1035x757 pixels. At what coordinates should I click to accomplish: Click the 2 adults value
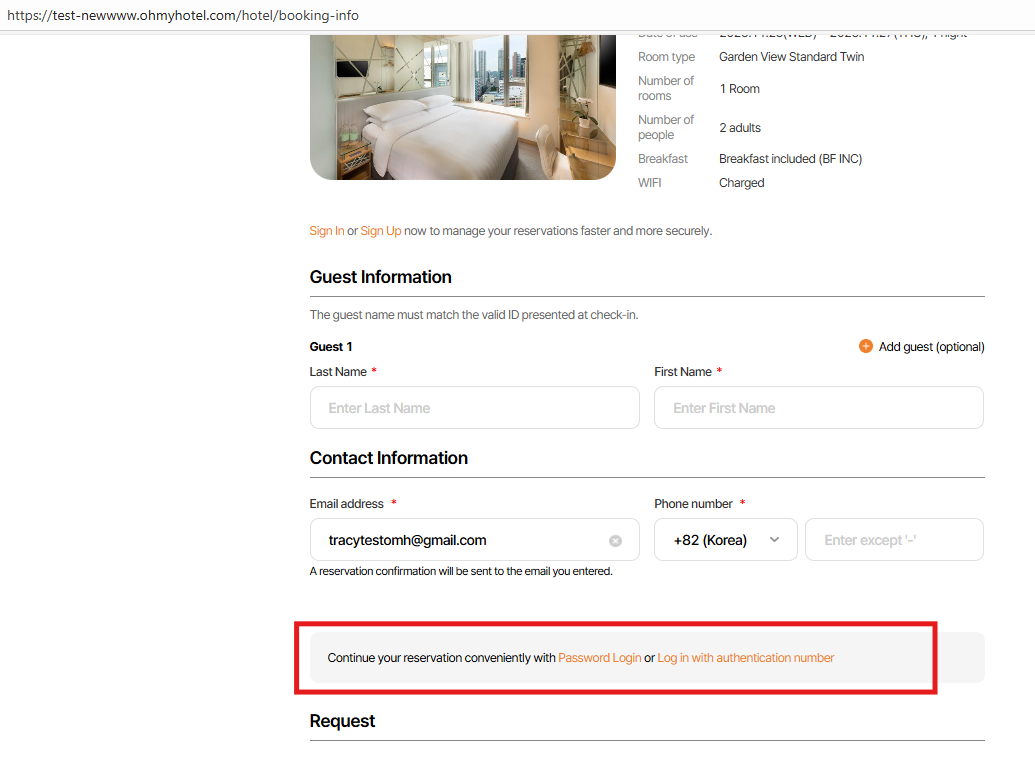tap(740, 128)
